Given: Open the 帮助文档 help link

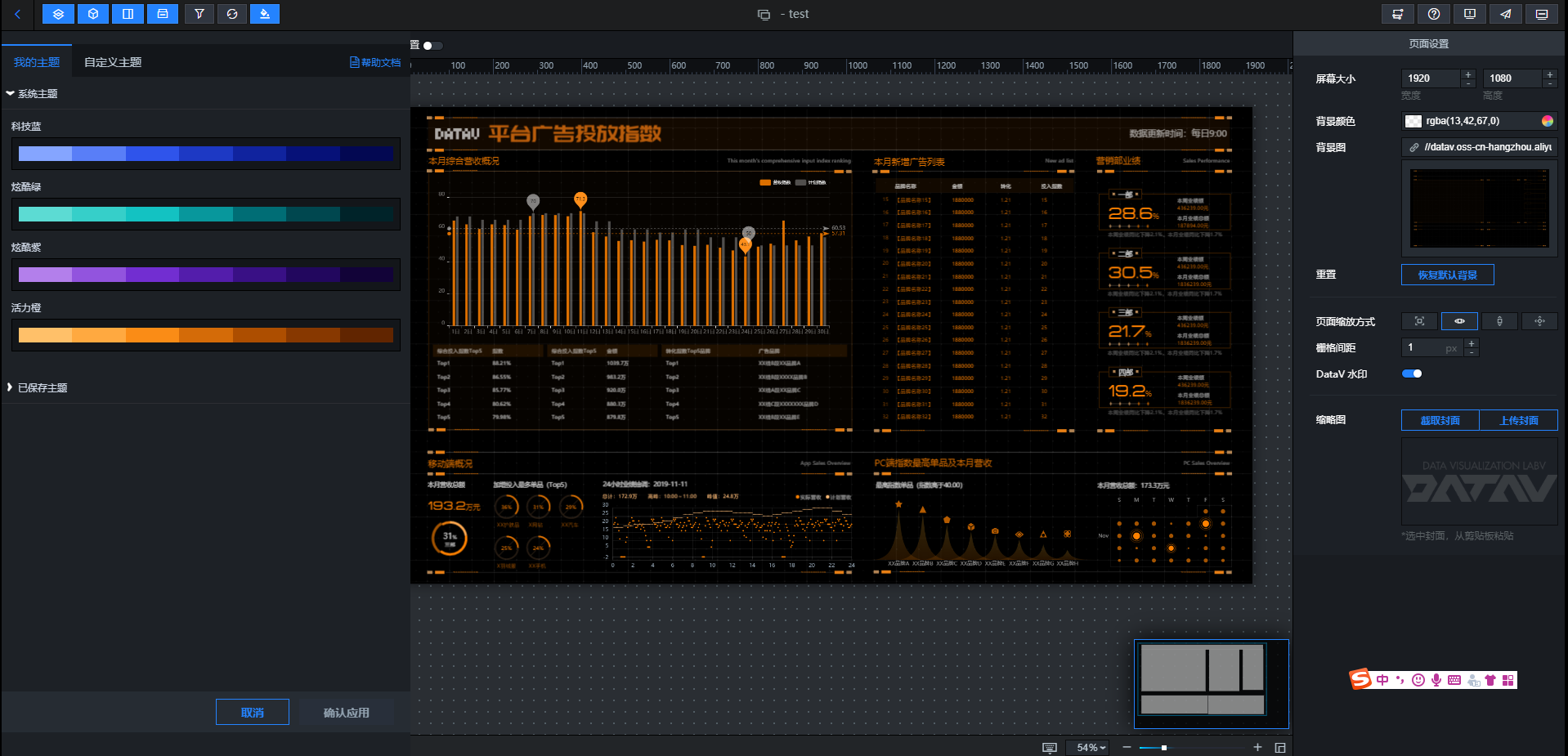Looking at the screenshot, I should (375, 62).
